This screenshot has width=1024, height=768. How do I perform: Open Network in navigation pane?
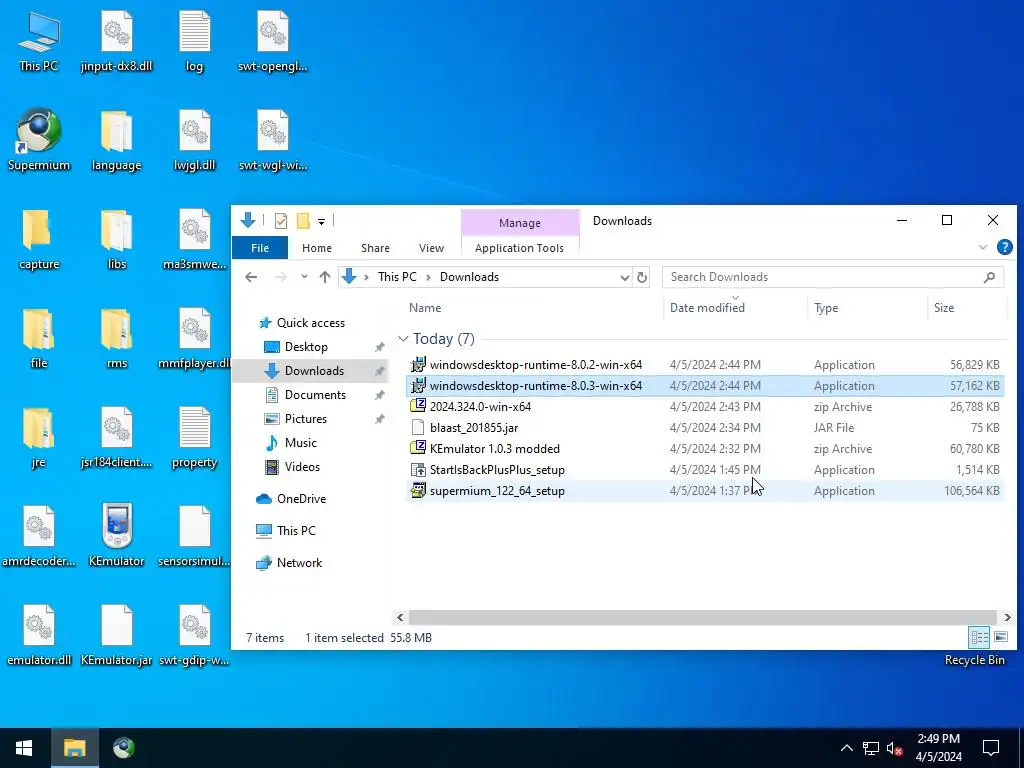pos(299,562)
